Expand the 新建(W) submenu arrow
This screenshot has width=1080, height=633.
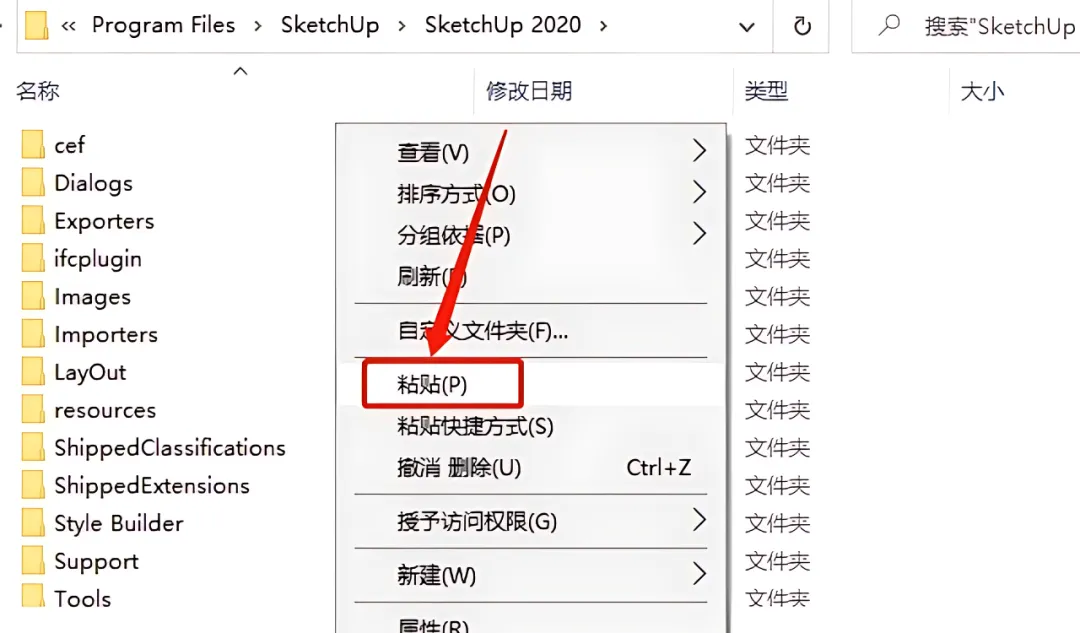click(x=699, y=573)
